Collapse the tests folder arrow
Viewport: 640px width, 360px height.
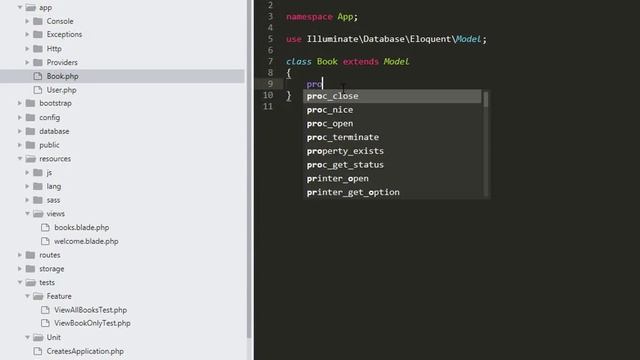(20, 282)
